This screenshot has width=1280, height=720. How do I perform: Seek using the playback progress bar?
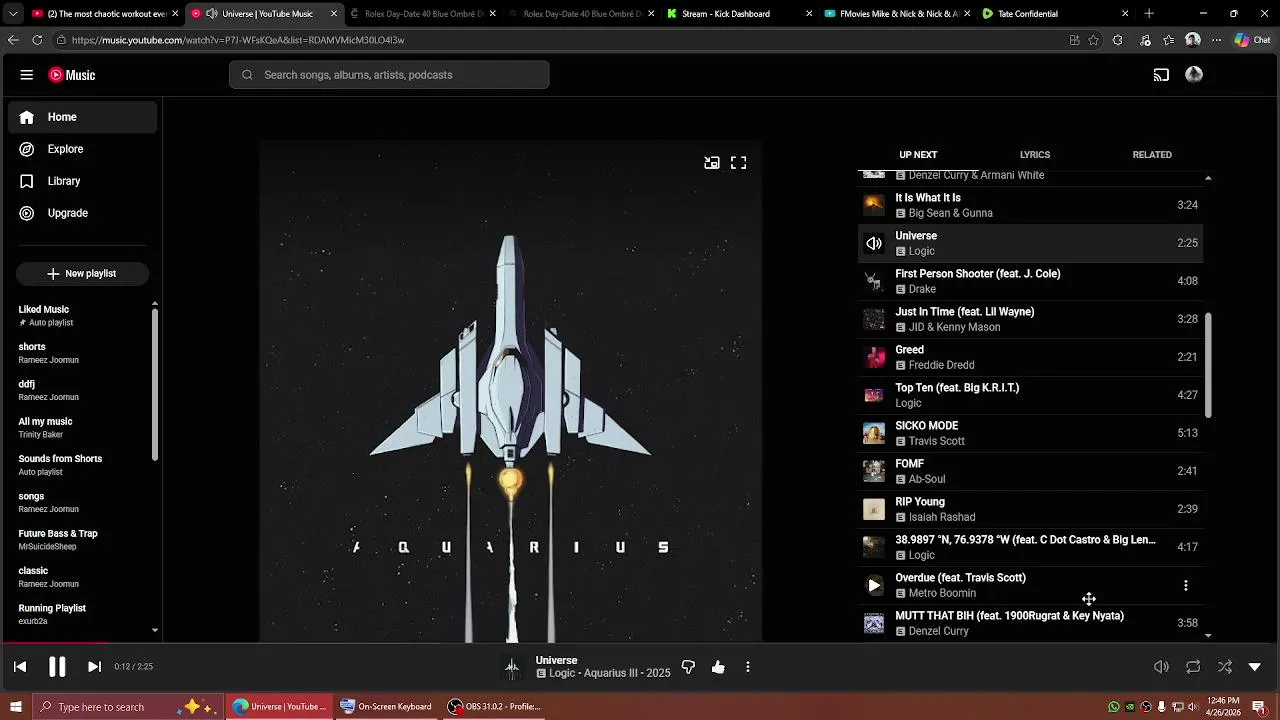[x=640, y=643]
